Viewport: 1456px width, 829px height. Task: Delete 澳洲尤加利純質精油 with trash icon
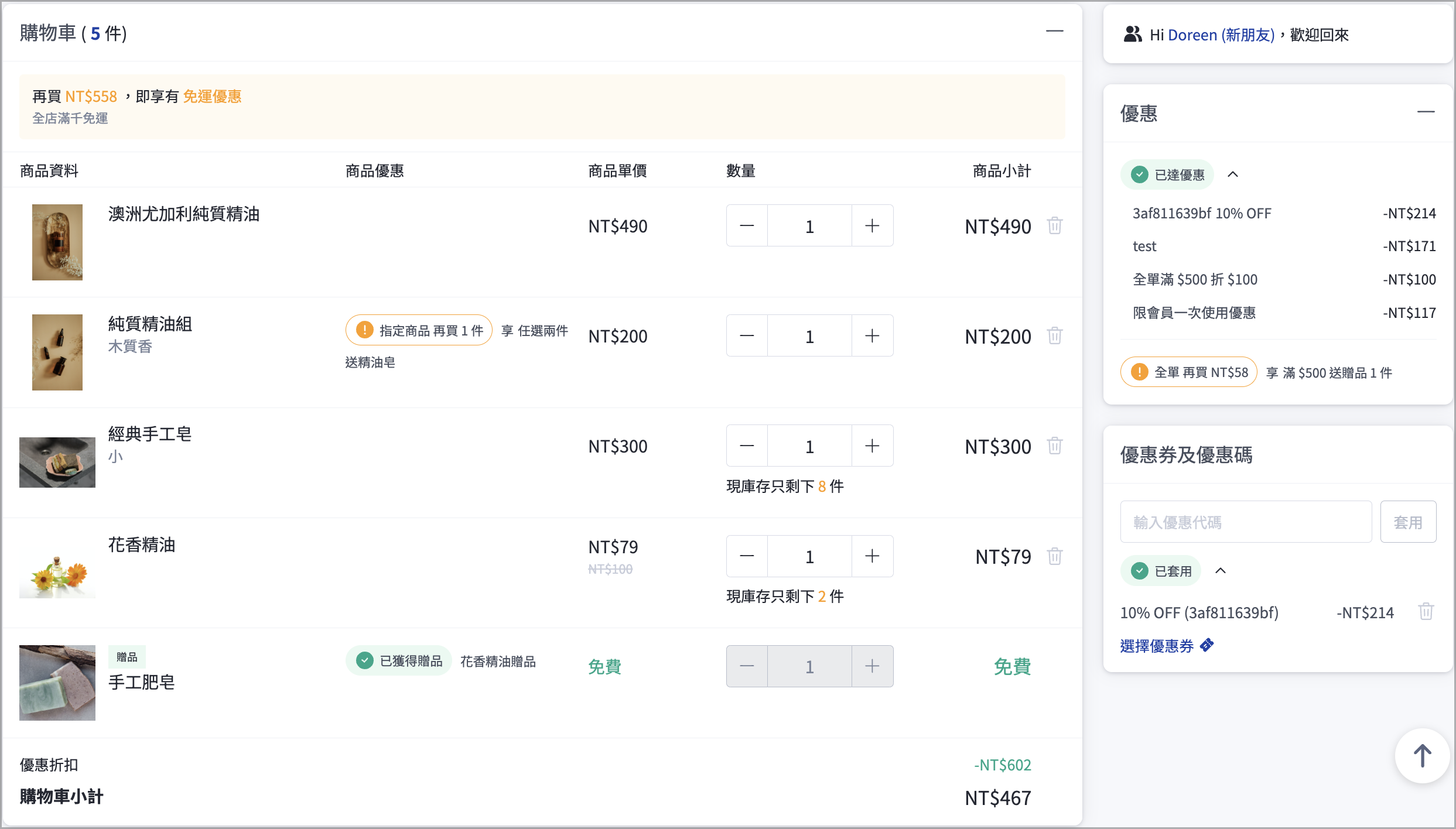pyautogui.click(x=1054, y=226)
